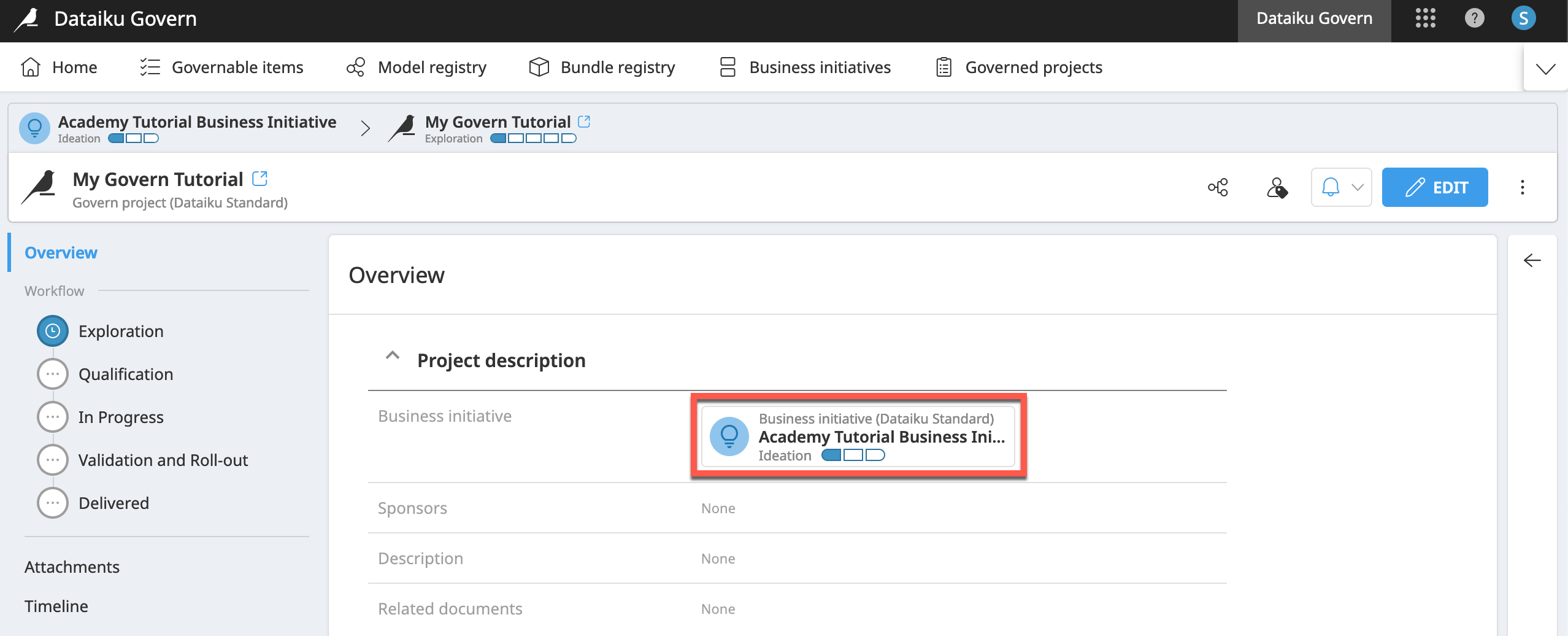Viewport: 1568px width, 636px height.
Task: Click the blue EDIT button
Action: pyautogui.click(x=1434, y=187)
